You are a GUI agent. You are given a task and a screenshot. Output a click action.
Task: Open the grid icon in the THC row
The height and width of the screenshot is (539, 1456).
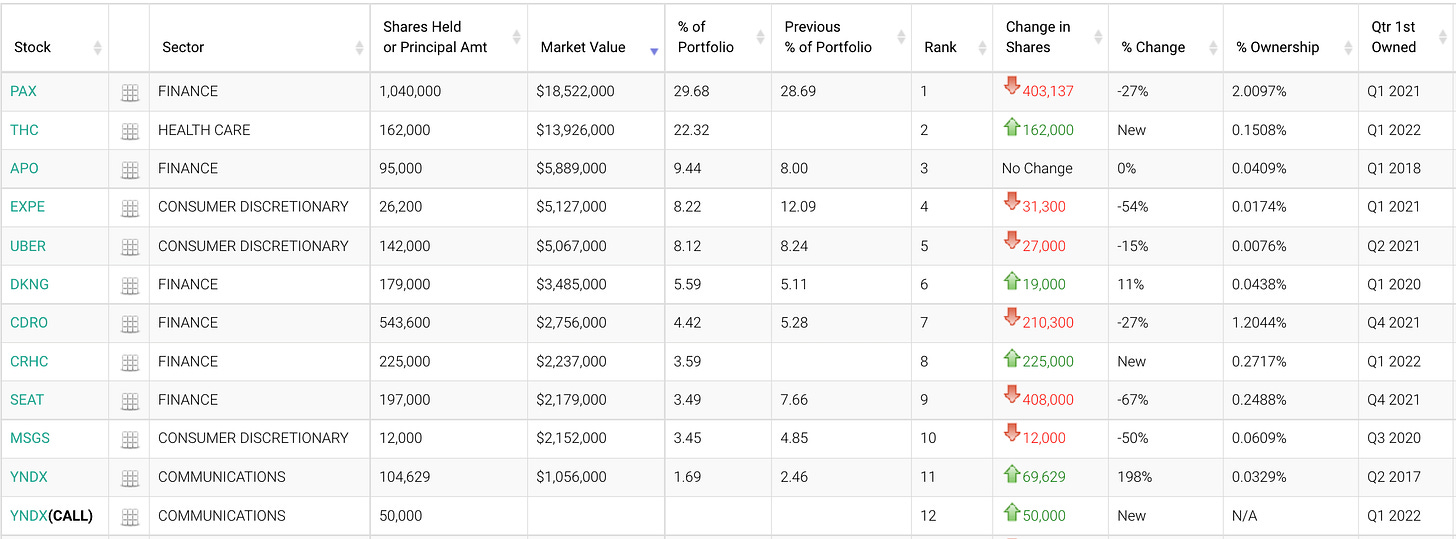pyautogui.click(x=129, y=131)
